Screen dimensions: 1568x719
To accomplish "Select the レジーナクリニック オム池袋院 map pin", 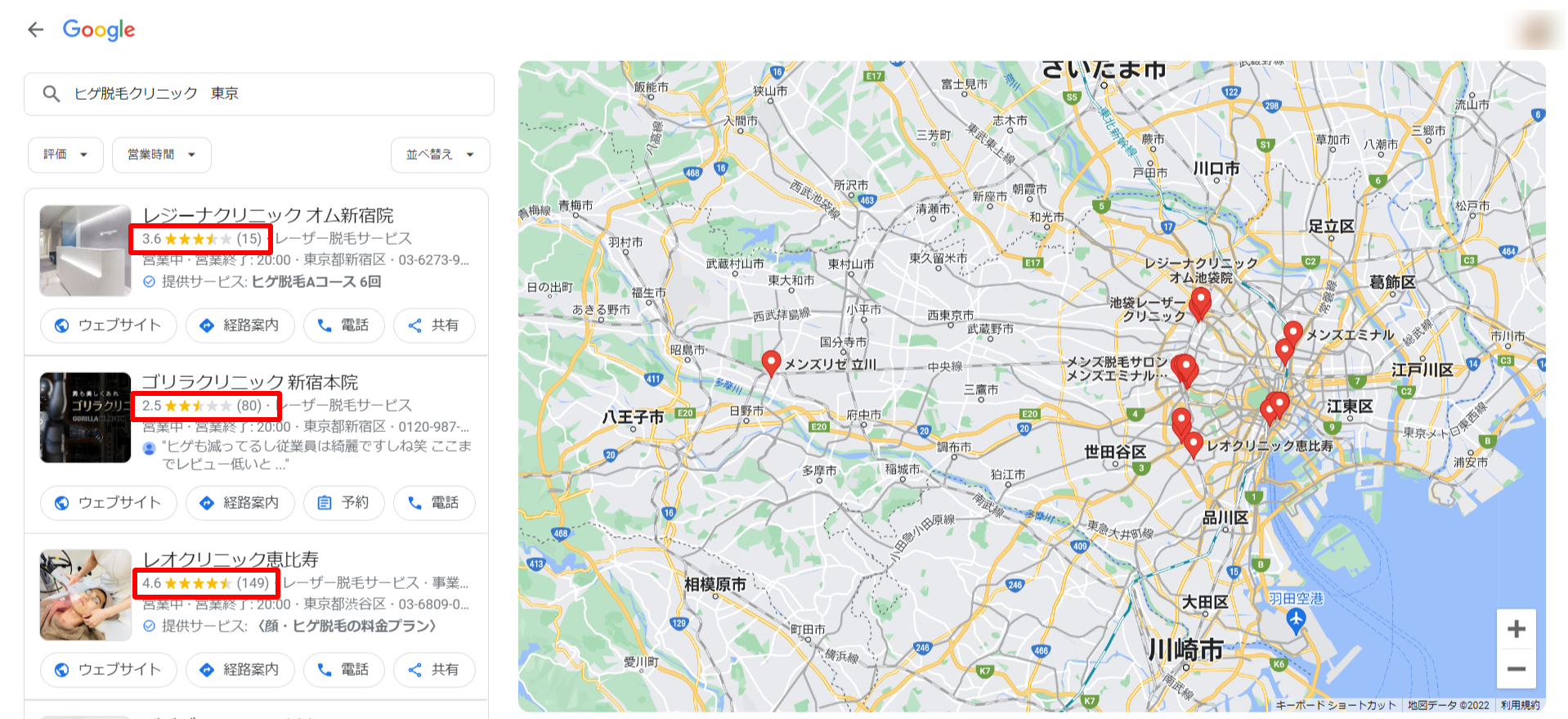I will point(1200,301).
